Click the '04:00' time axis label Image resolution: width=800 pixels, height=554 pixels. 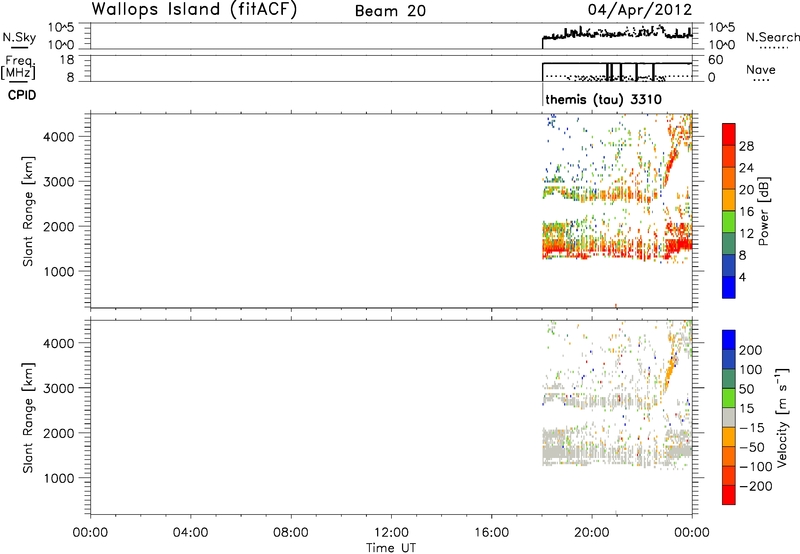(x=191, y=533)
